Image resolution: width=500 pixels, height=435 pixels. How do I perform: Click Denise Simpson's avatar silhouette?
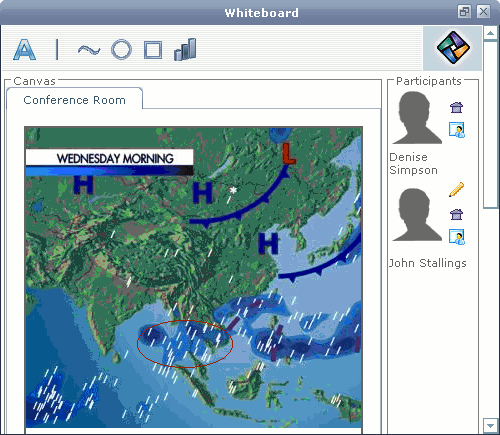point(417,117)
